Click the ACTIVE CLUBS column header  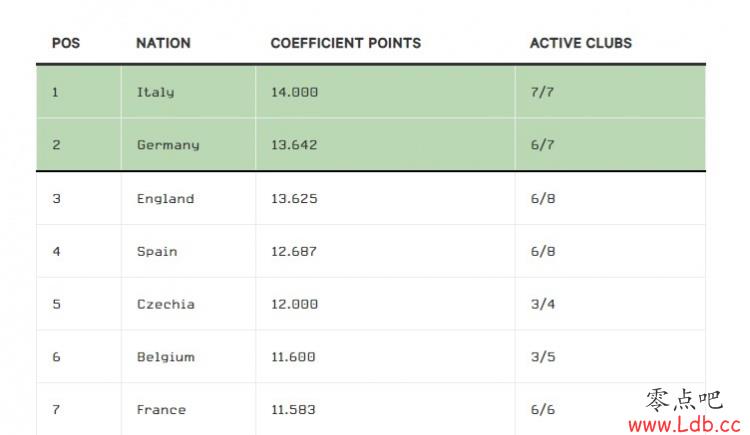point(581,43)
